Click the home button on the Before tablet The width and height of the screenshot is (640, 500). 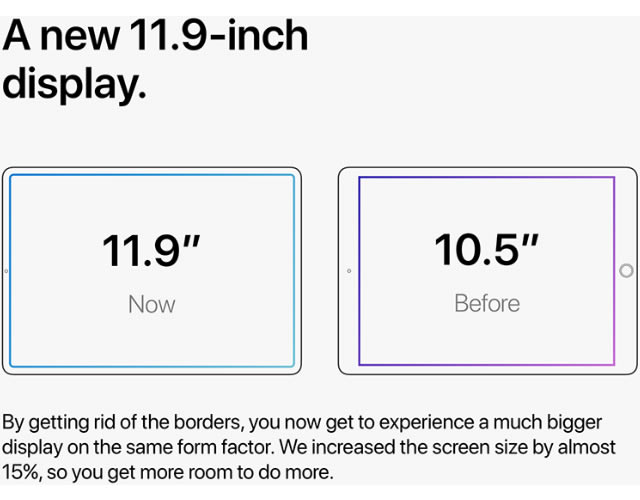(x=626, y=271)
